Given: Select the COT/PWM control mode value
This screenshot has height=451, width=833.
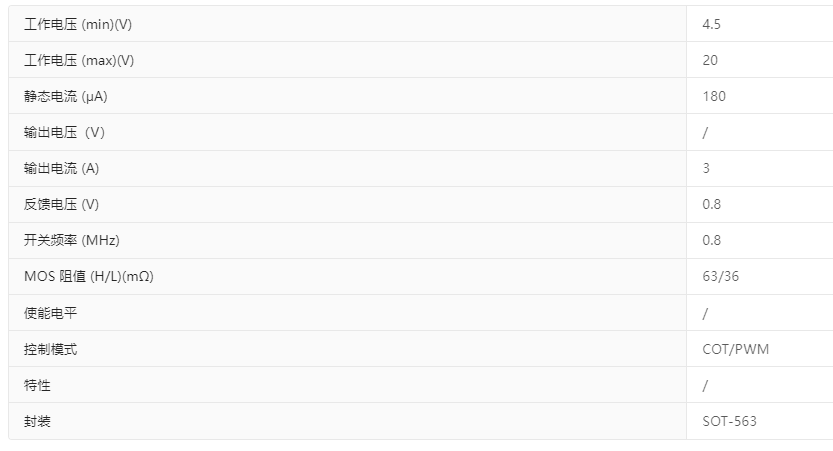Looking at the screenshot, I should pos(736,349).
